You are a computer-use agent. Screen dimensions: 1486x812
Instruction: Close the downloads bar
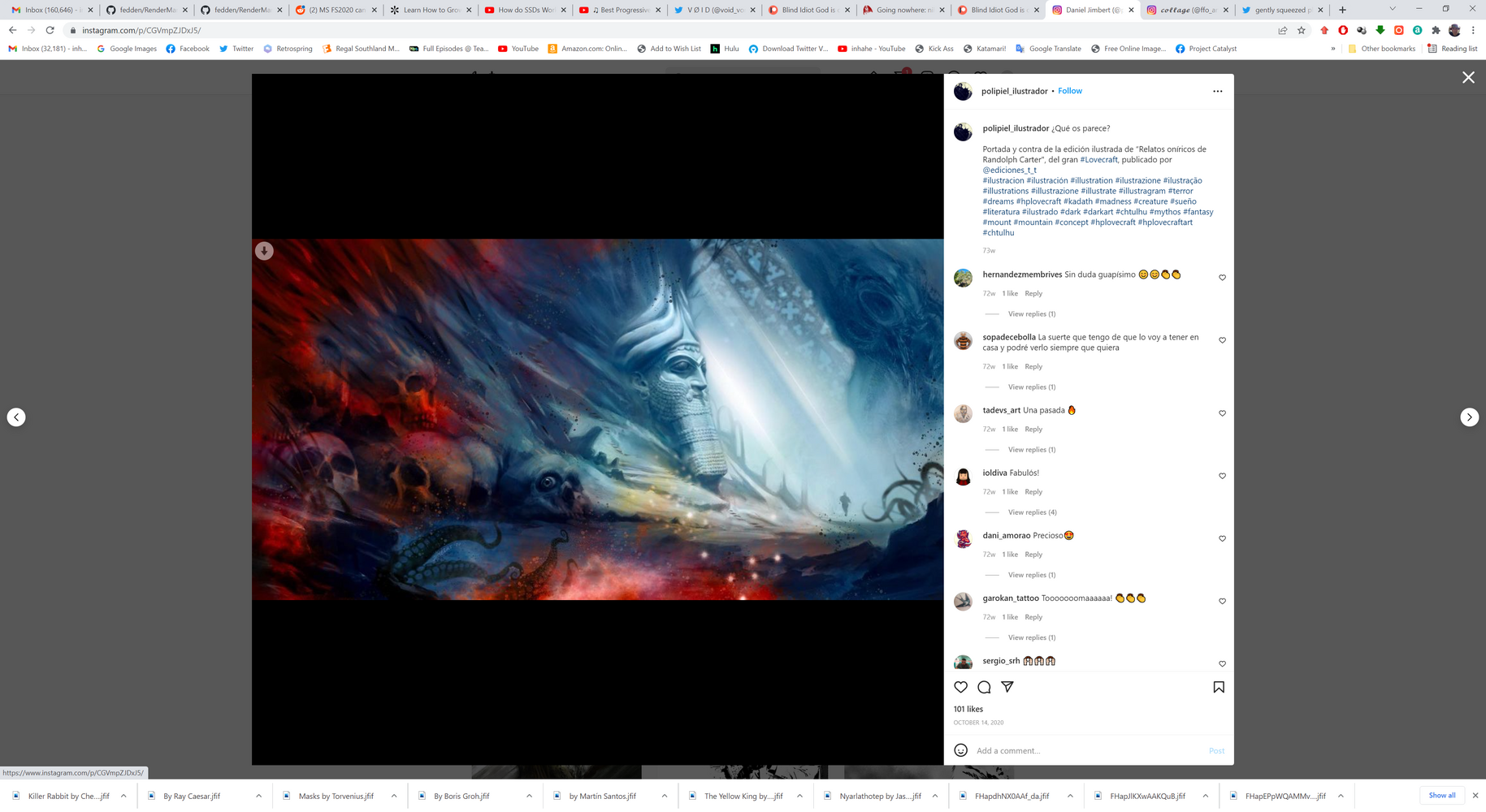click(1475, 796)
